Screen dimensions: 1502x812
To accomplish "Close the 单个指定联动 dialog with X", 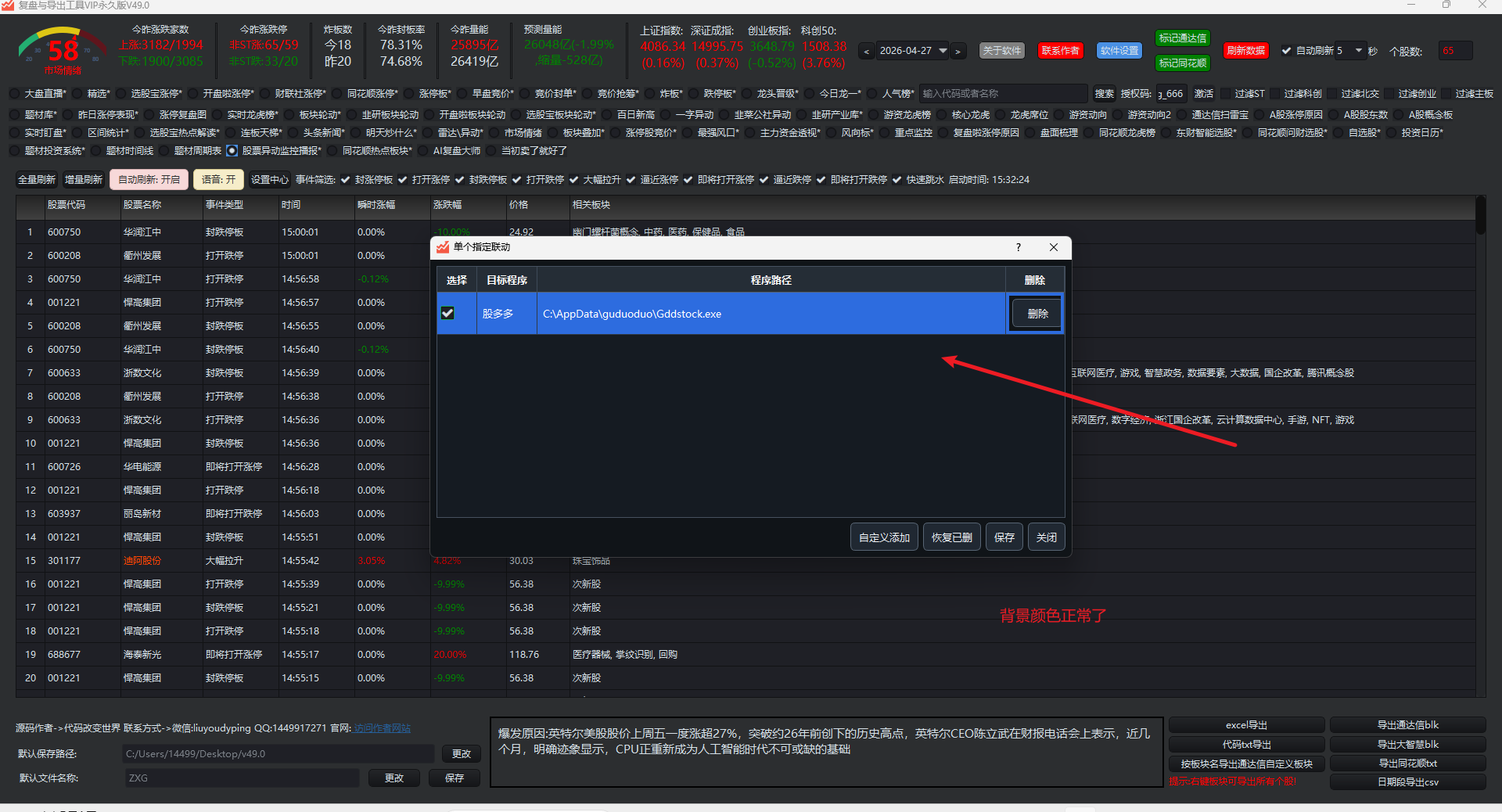I will [x=1054, y=247].
